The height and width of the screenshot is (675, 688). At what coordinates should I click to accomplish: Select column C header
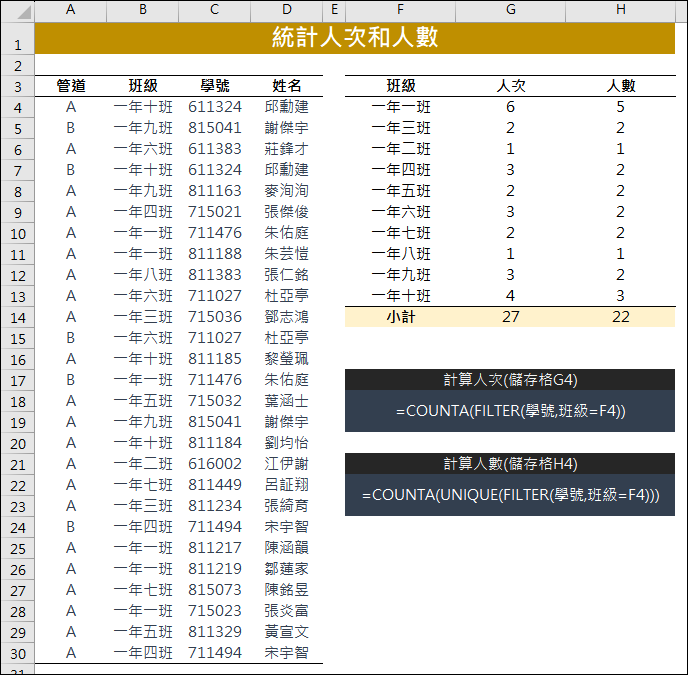214,10
